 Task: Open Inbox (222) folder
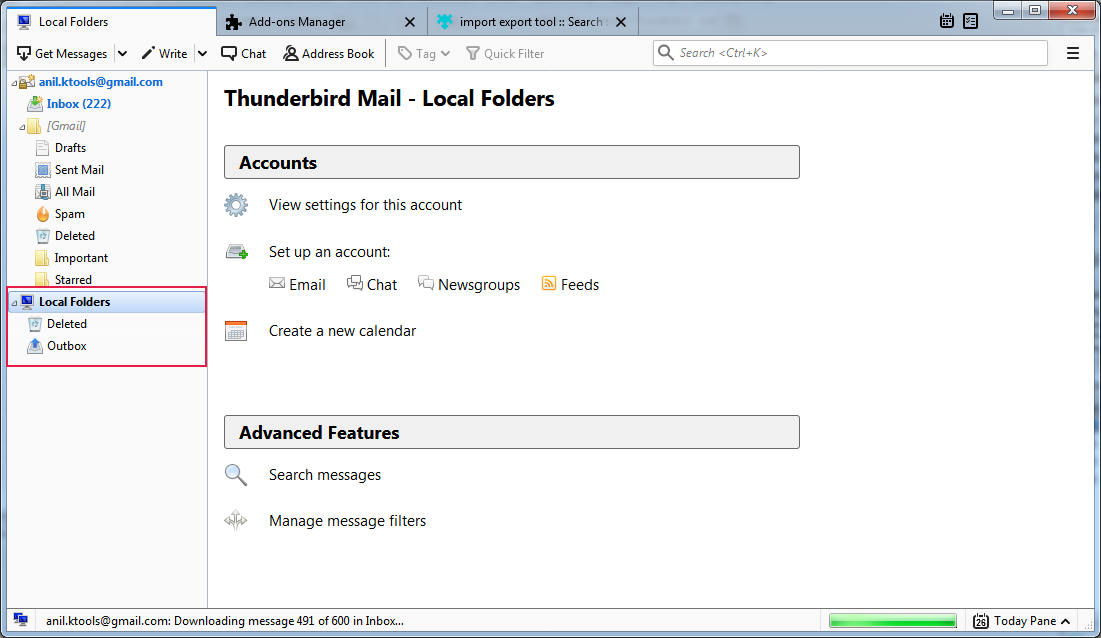point(79,104)
